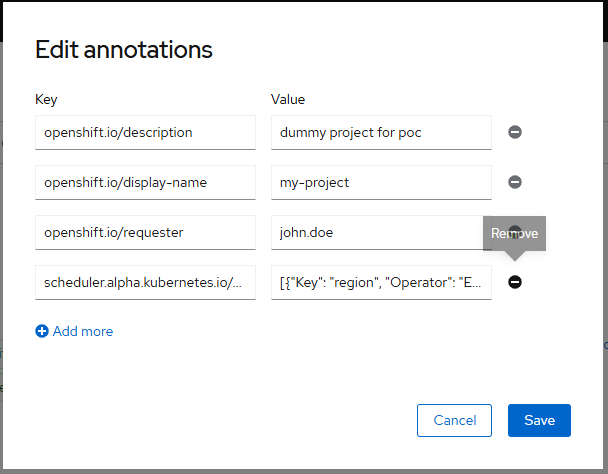Click the Value column label
Screen dimensions: 608x474
(x=288, y=99)
